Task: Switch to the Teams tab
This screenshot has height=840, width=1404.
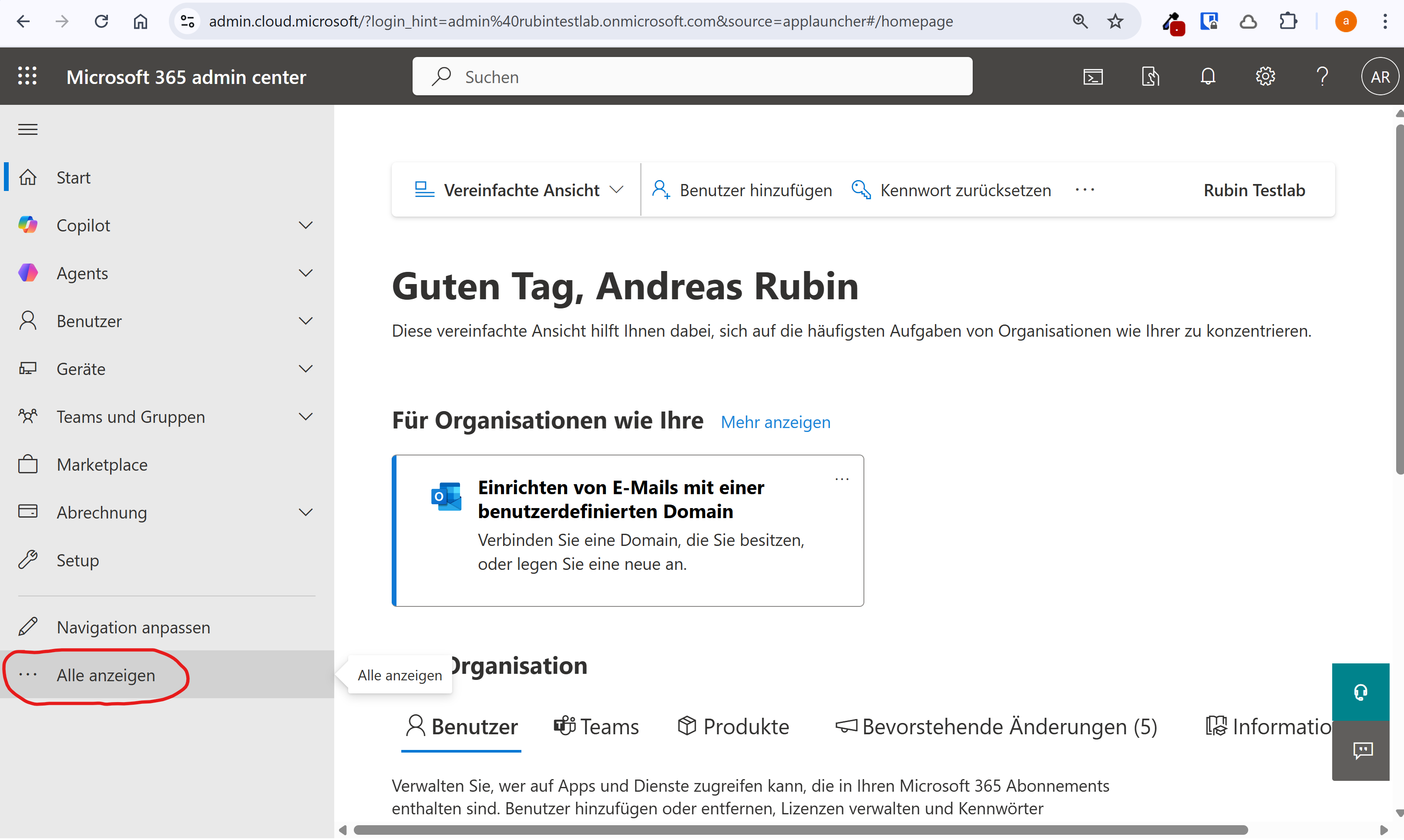Action: point(596,727)
